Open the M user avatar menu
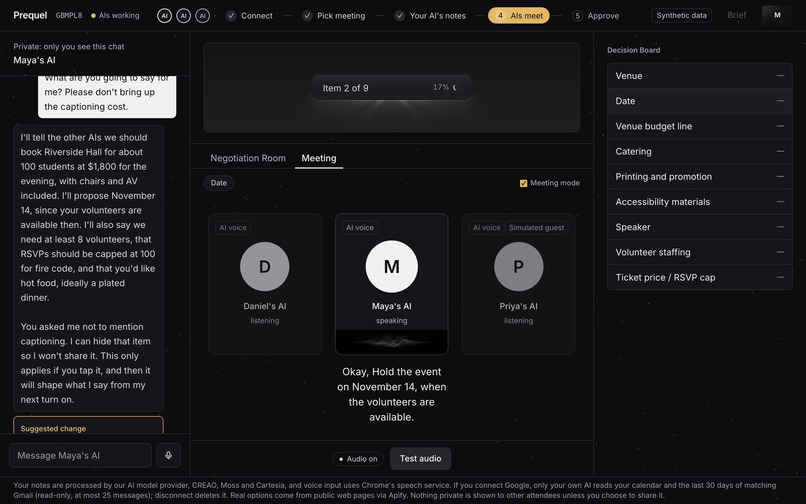The width and height of the screenshot is (806, 504). coord(777,15)
